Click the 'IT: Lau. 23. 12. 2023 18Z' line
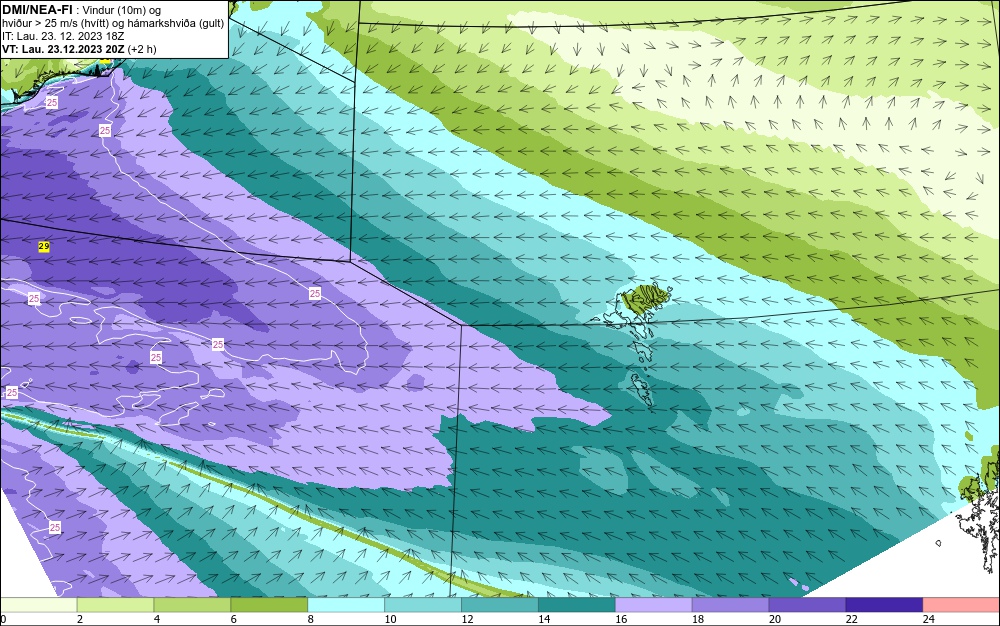1000x626 pixels. (x=62, y=36)
